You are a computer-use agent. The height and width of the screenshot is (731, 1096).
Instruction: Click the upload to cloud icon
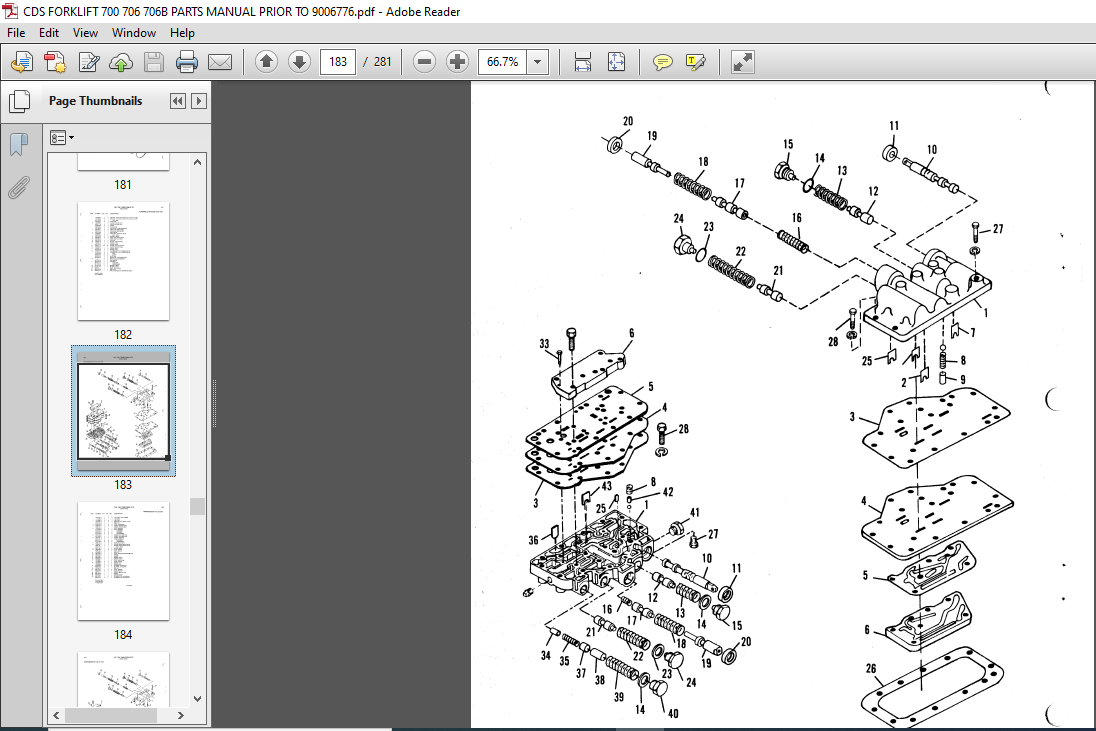tap(121, 62)
